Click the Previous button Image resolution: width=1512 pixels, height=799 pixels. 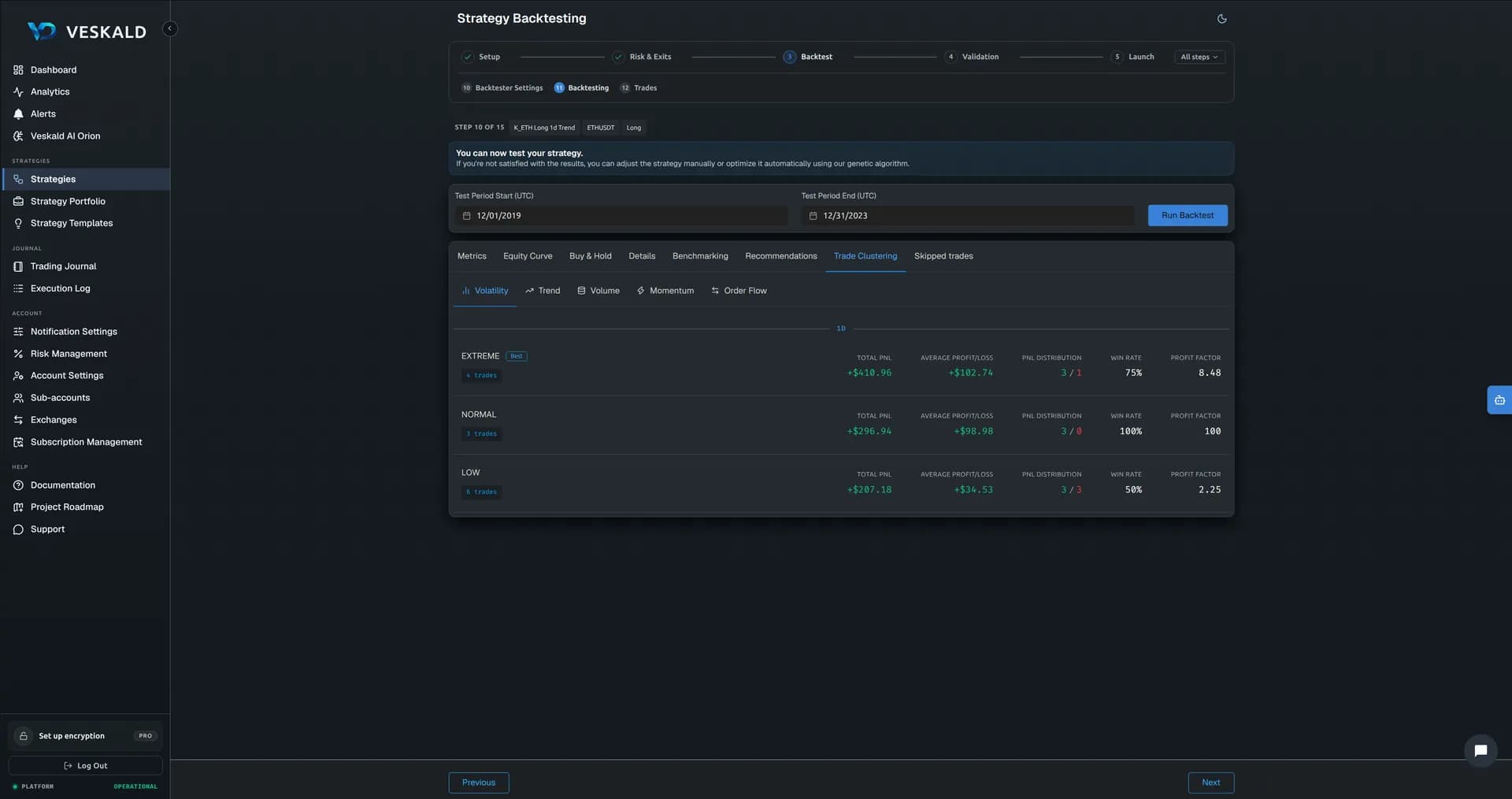click(x=479, y=782)
